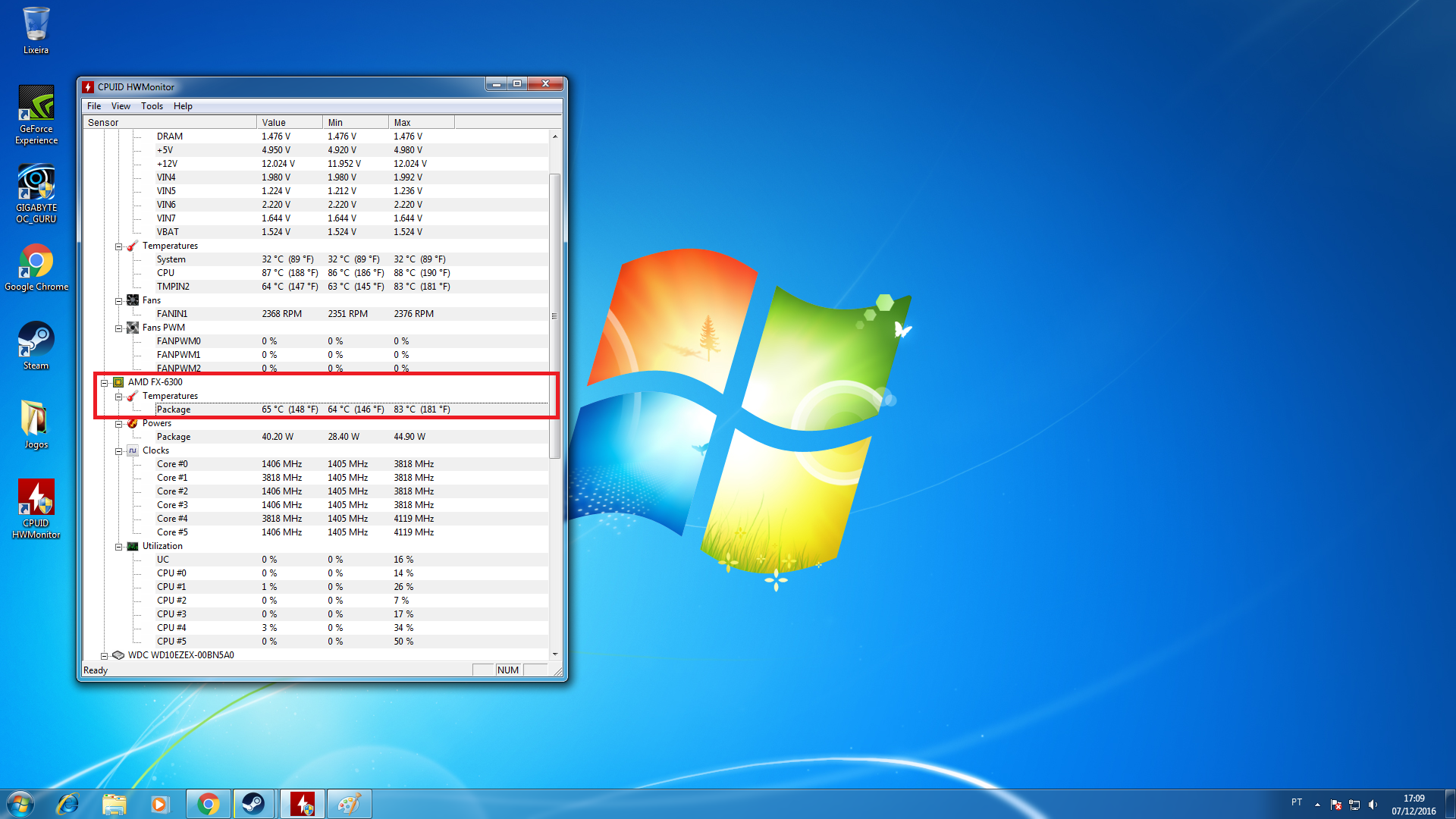Collapse the Clocks tree node

[x=118, y=451]
